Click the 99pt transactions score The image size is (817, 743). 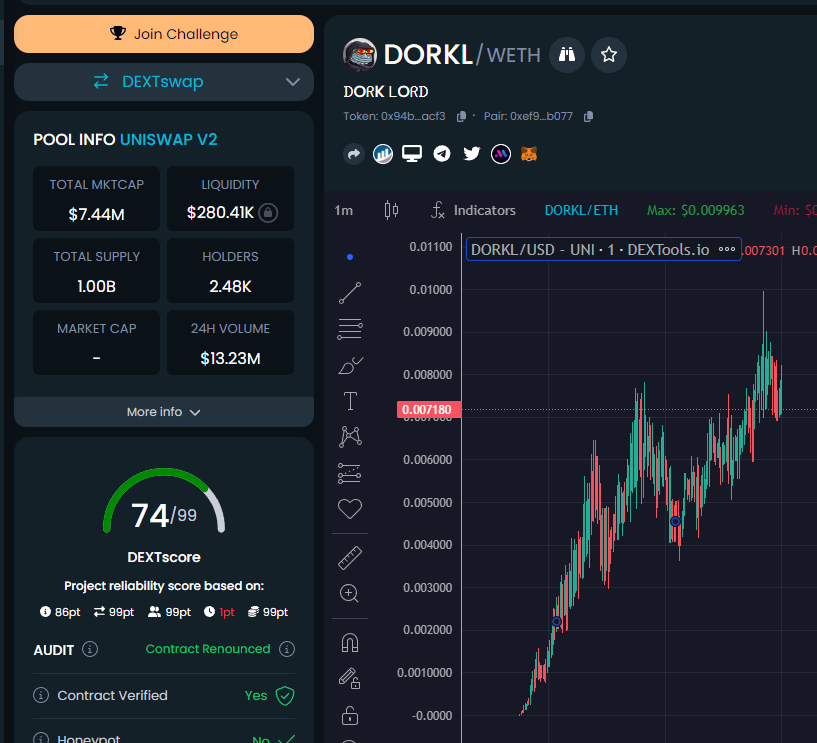pos(114,612)
